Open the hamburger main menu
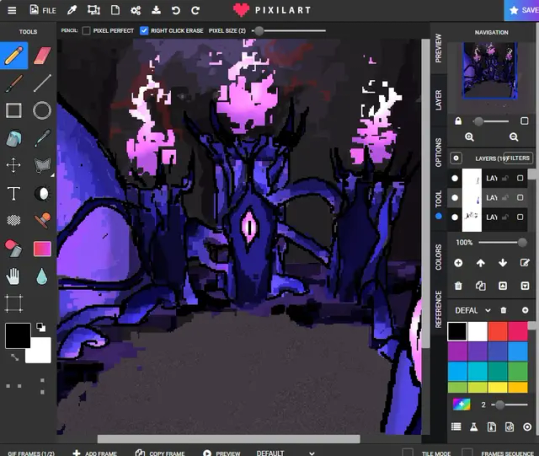 tap(12, 10)
